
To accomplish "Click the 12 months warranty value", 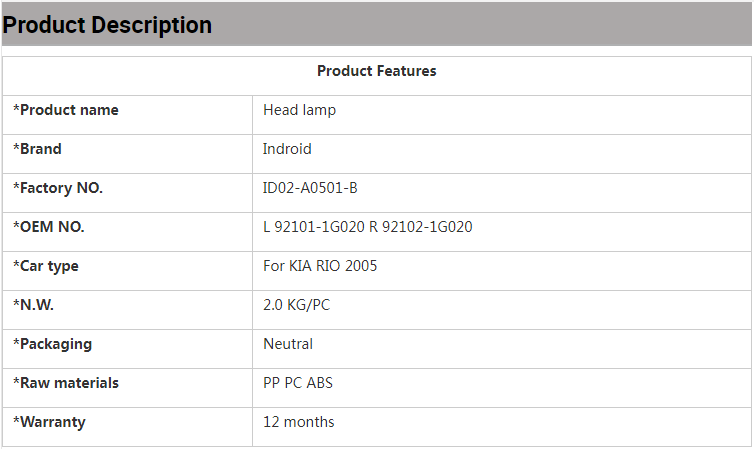I will [298, 422].
